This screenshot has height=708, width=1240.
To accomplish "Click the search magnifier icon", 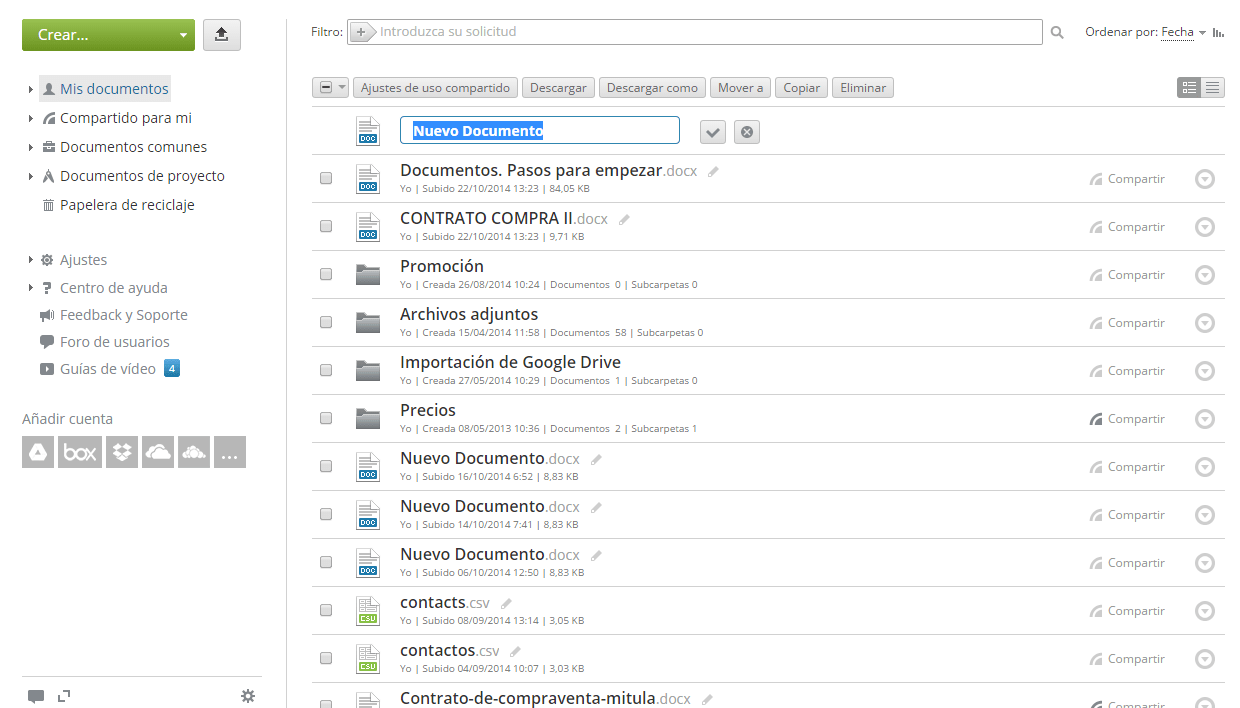I will (1058, 33).
